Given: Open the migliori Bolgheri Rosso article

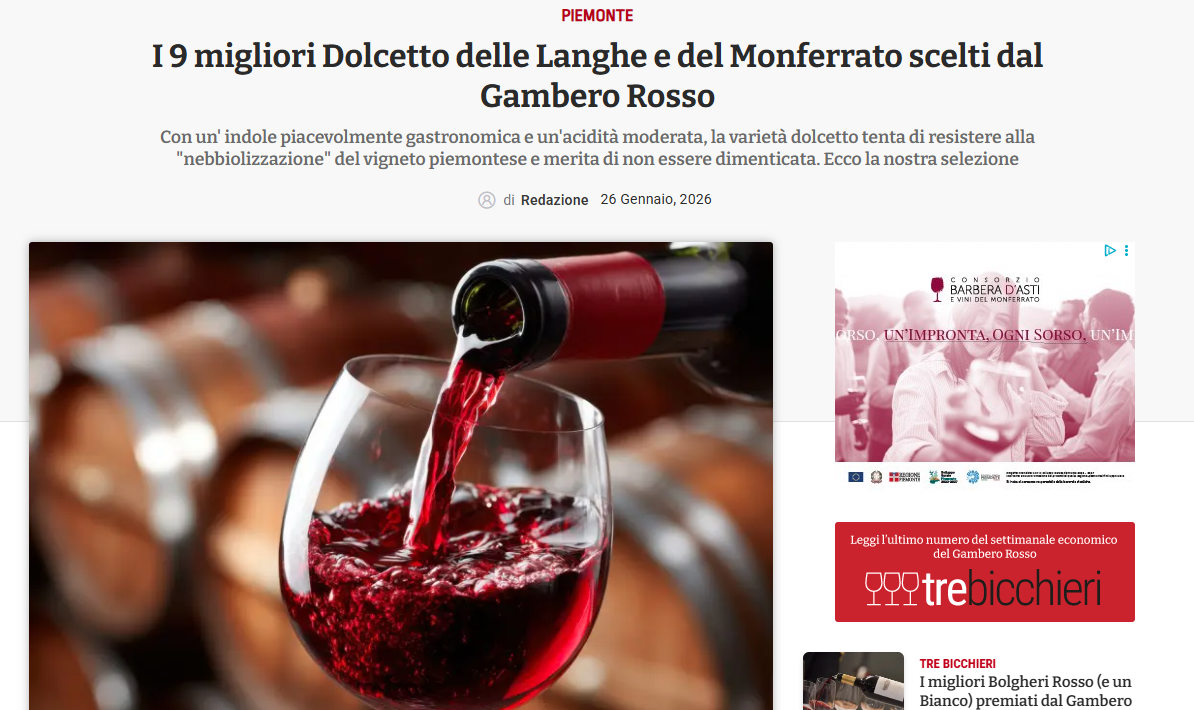Looking at the screenshot, I should 1025,691.
